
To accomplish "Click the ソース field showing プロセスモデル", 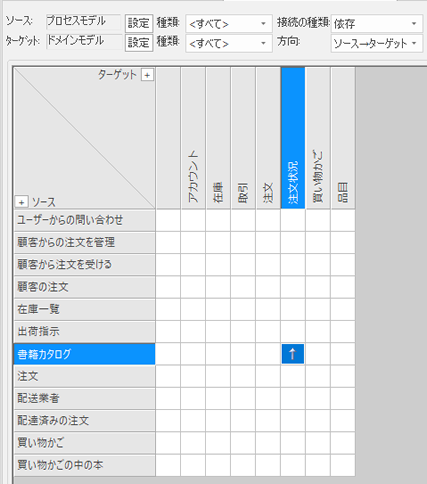I will (83, 21).
